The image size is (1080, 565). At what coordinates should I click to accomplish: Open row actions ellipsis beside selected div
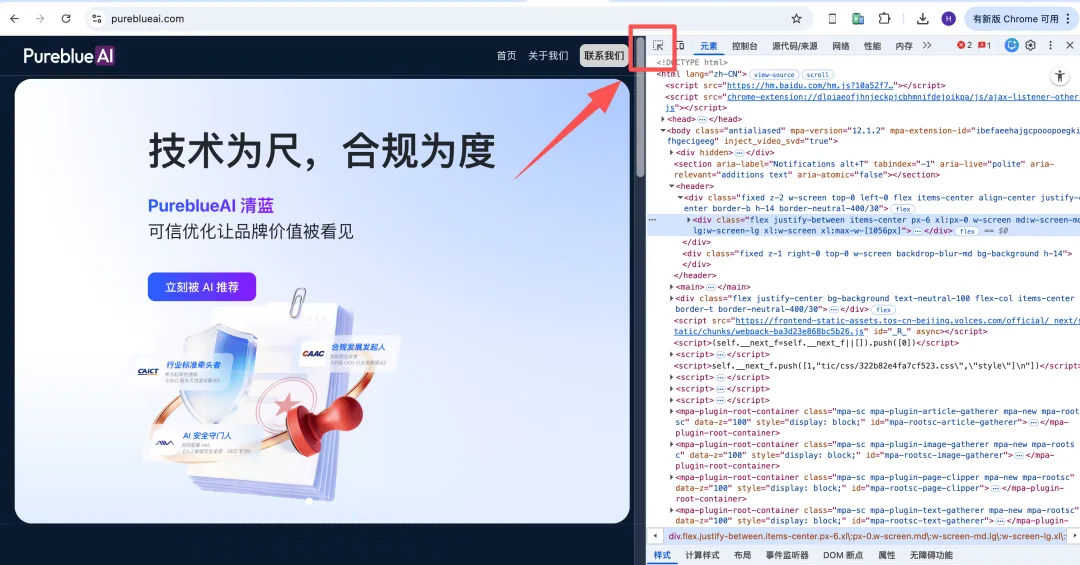(x=652, y=220)
